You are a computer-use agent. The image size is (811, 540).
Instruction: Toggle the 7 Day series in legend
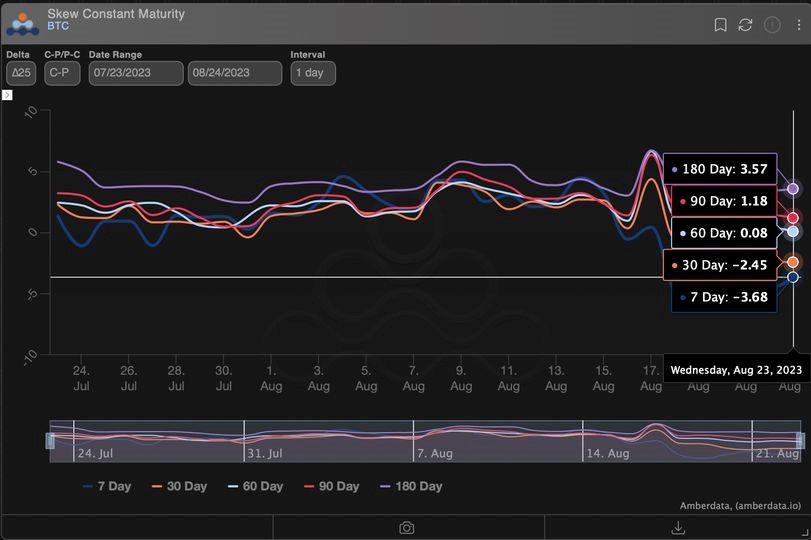coord(106,486)
